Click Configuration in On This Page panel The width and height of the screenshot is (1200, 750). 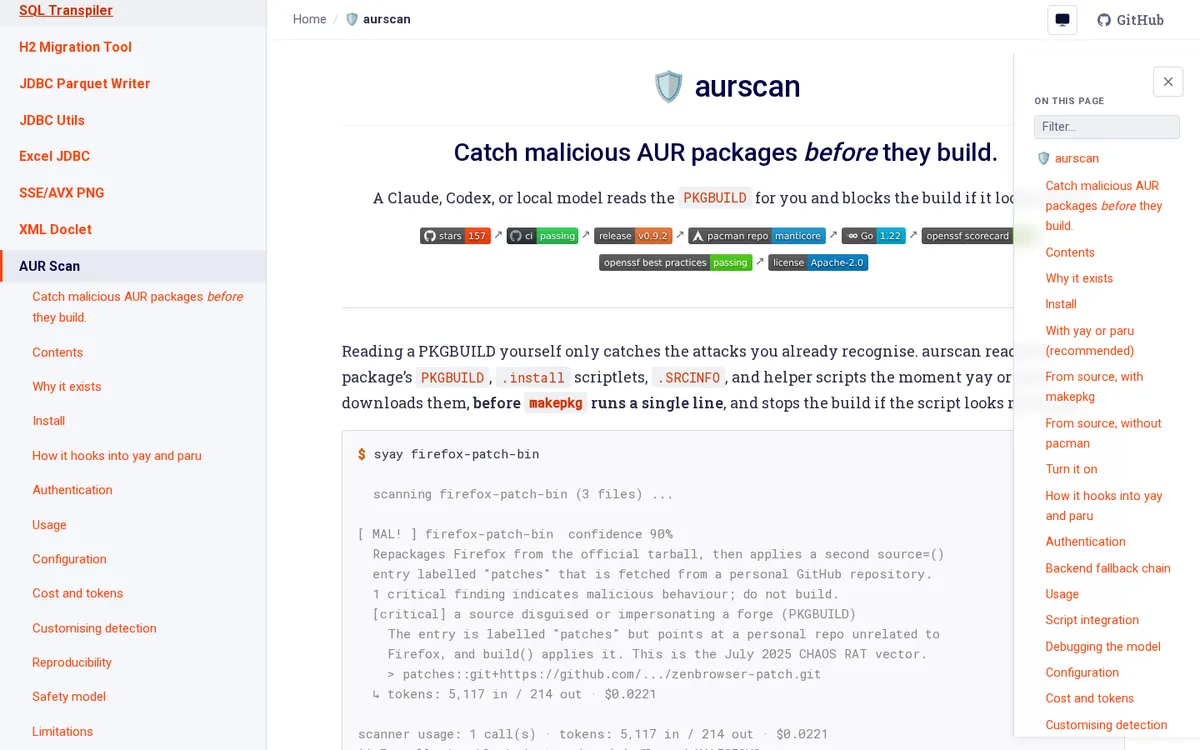pyautogui.click(x=1082, y=673)
